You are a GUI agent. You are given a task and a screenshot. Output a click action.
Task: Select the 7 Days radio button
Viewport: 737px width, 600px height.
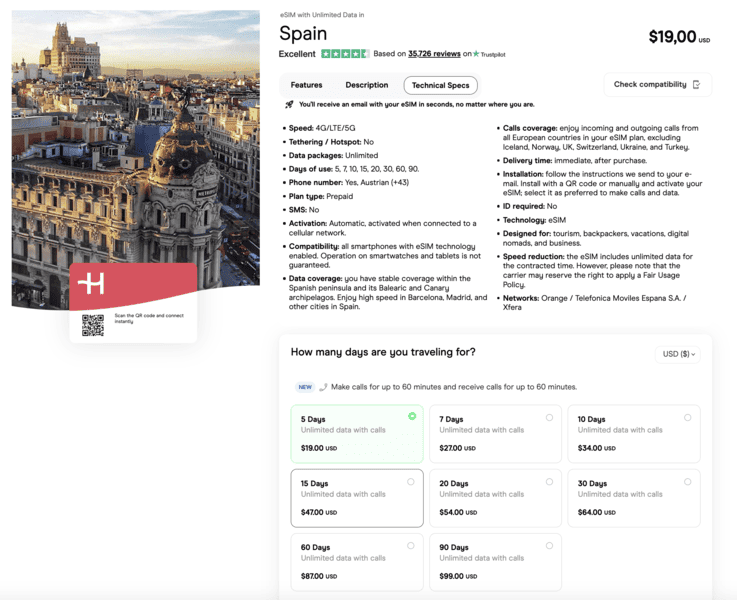point(549,417)
